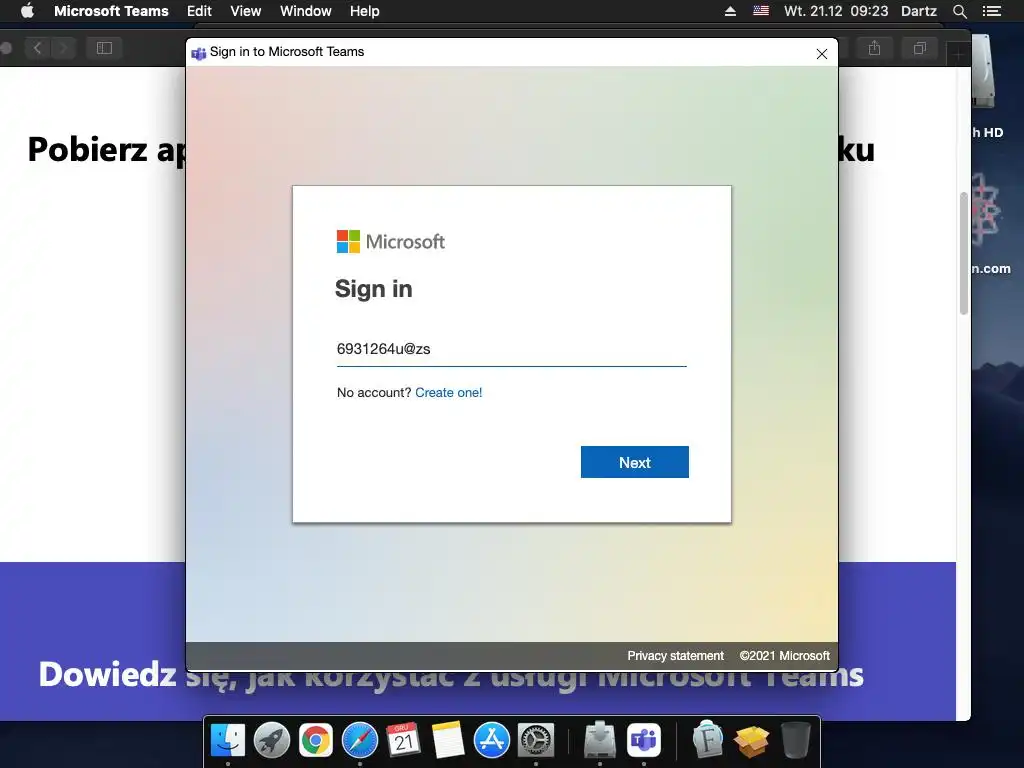
Task: Click the Sign in heading text
Action: tap(374, 289)
